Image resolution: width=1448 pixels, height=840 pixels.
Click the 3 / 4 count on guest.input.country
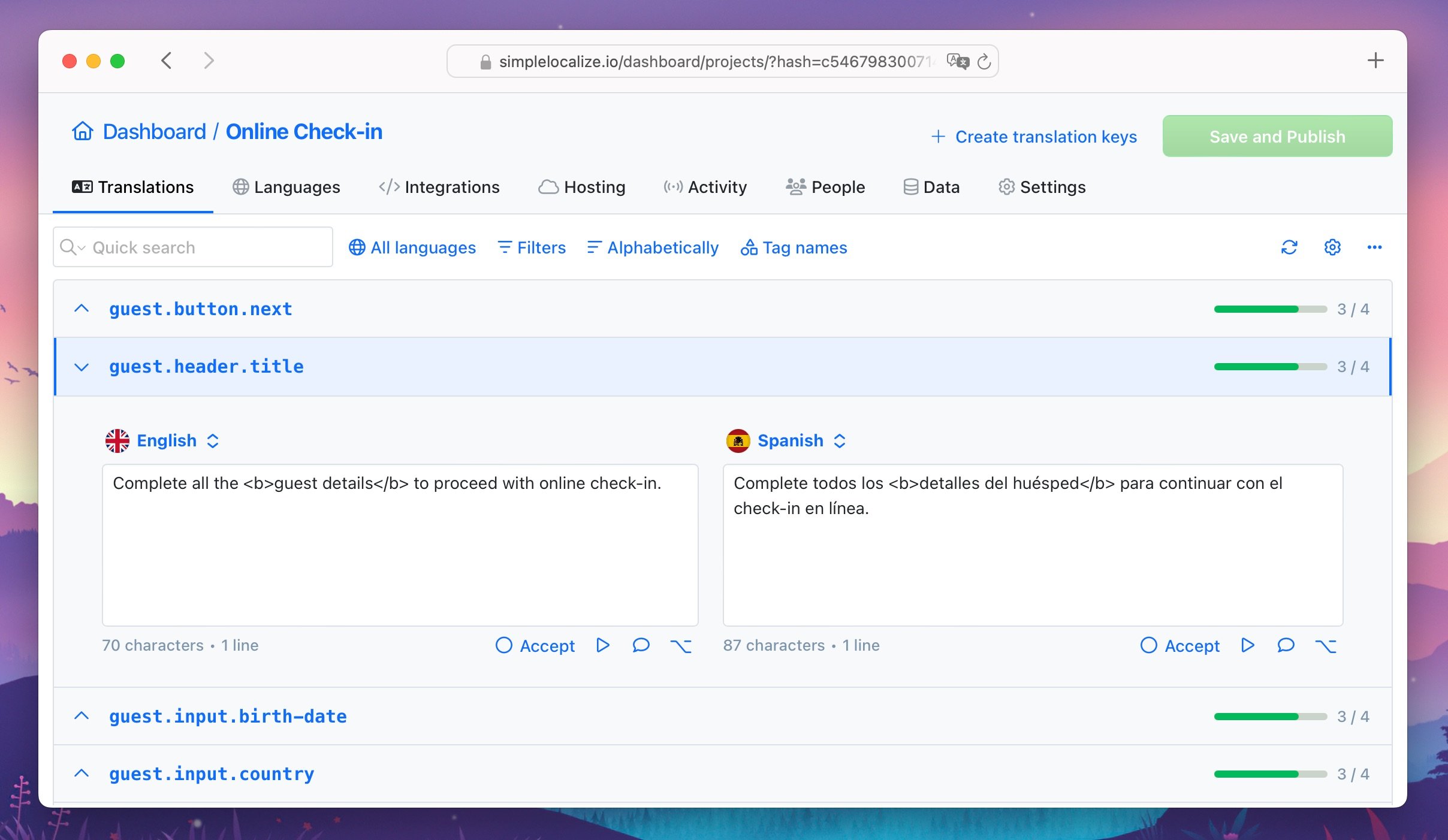(x=1353, y=774)
